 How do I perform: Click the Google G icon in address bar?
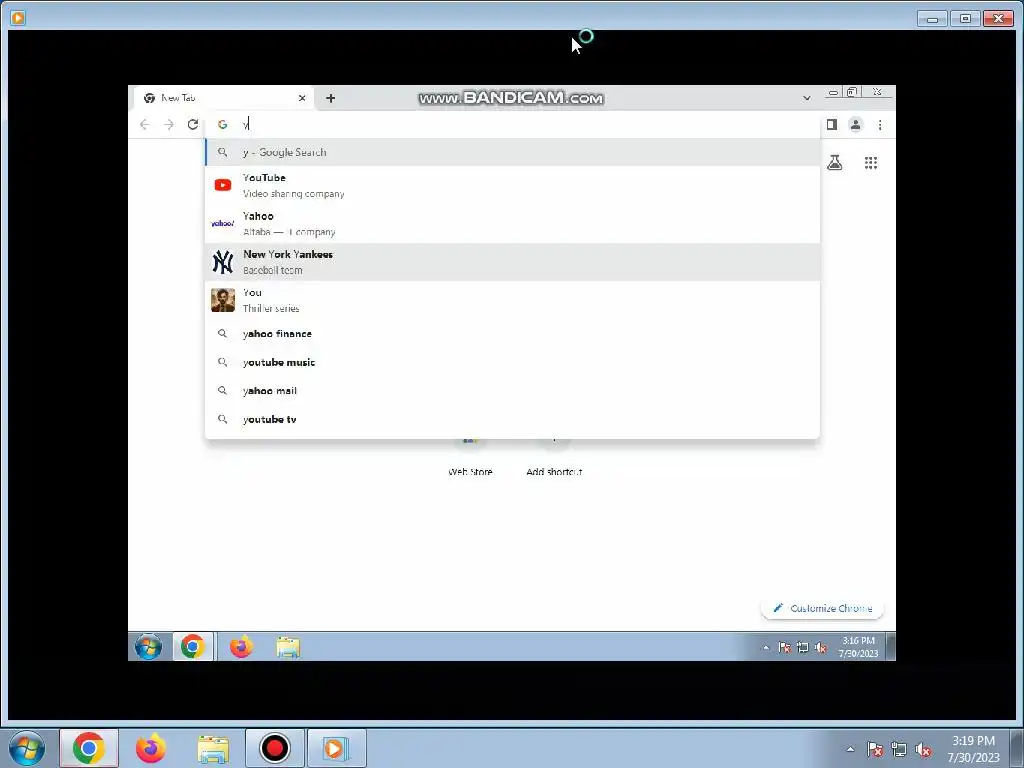coord(223,124)
